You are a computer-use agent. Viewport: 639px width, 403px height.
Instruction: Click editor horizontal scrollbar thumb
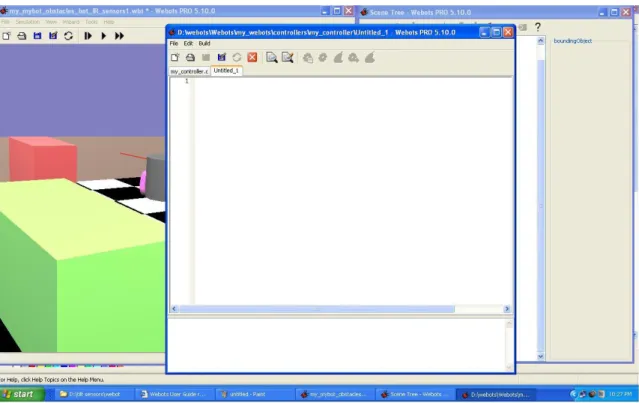(317, 309)
